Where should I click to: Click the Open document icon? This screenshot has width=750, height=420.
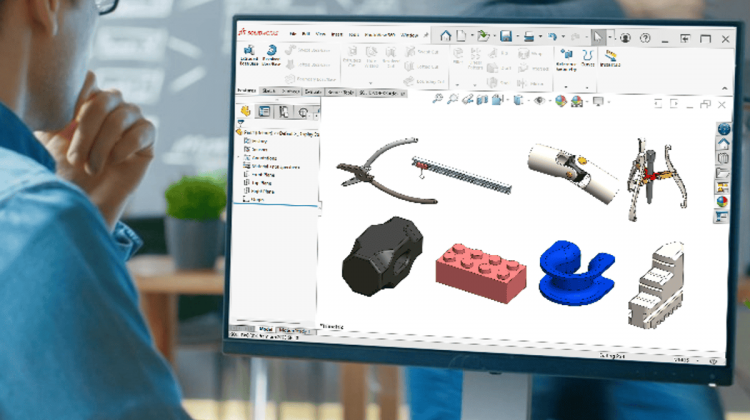pos(483,36)
